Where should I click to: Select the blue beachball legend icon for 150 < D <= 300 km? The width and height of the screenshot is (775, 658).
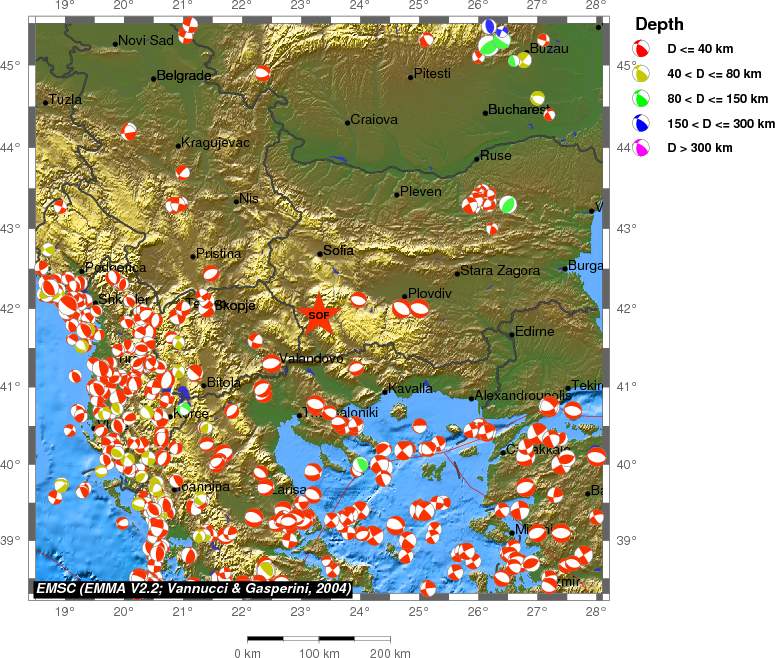pos(641,123)
